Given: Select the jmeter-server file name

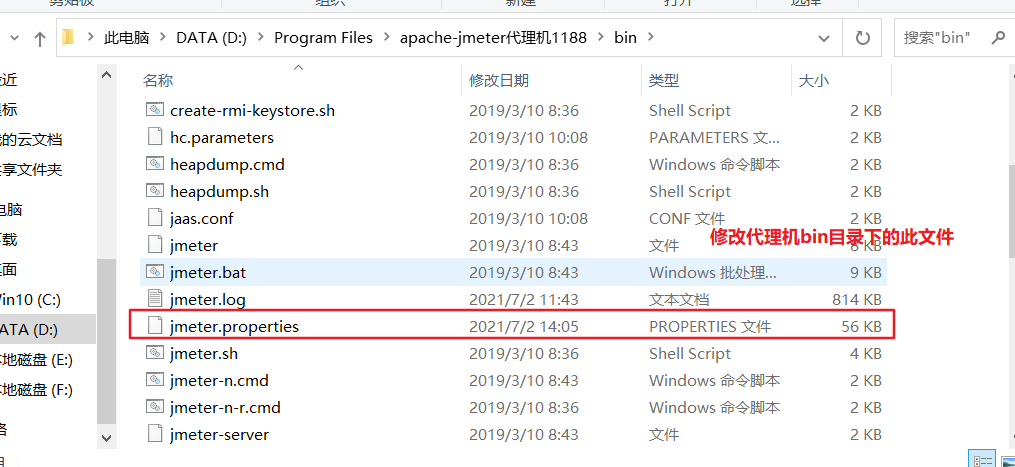Looking at the screenshot, I should 219,434.
